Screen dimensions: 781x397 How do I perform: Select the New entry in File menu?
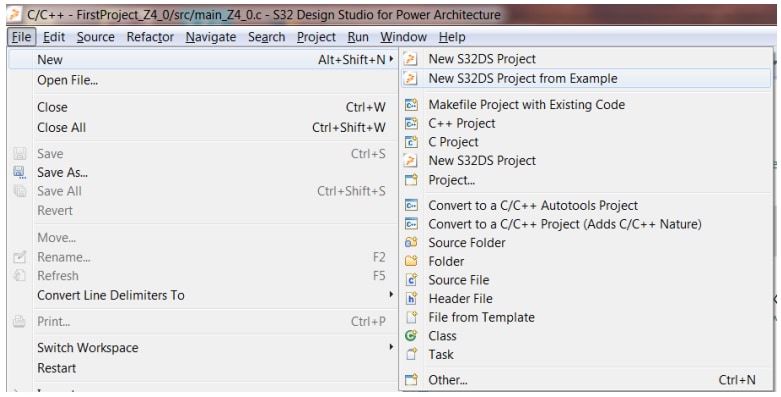tap(204, 59)
